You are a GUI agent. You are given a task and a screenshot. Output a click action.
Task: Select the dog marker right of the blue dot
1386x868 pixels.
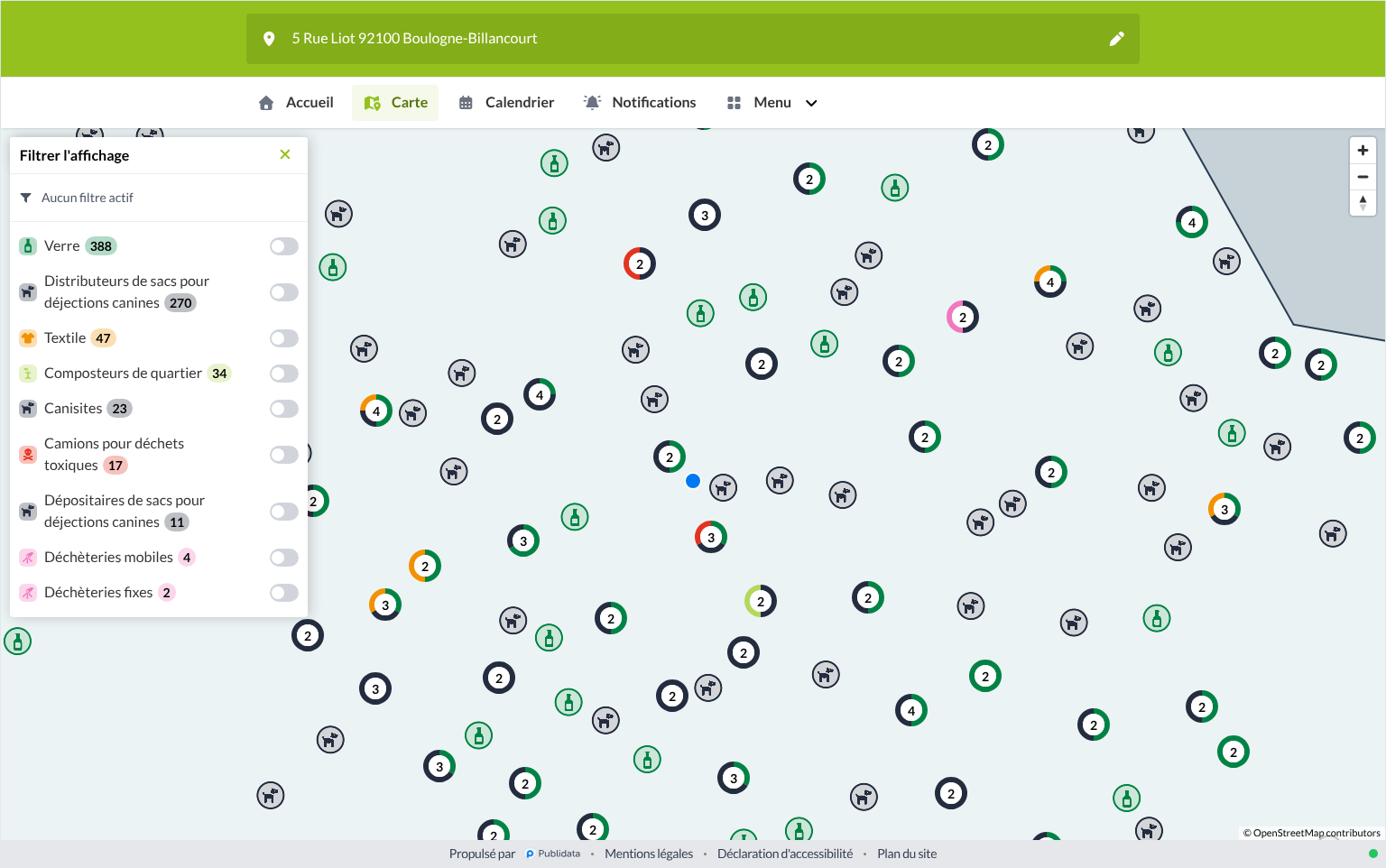pyautogui.click(x=723, y=488)
